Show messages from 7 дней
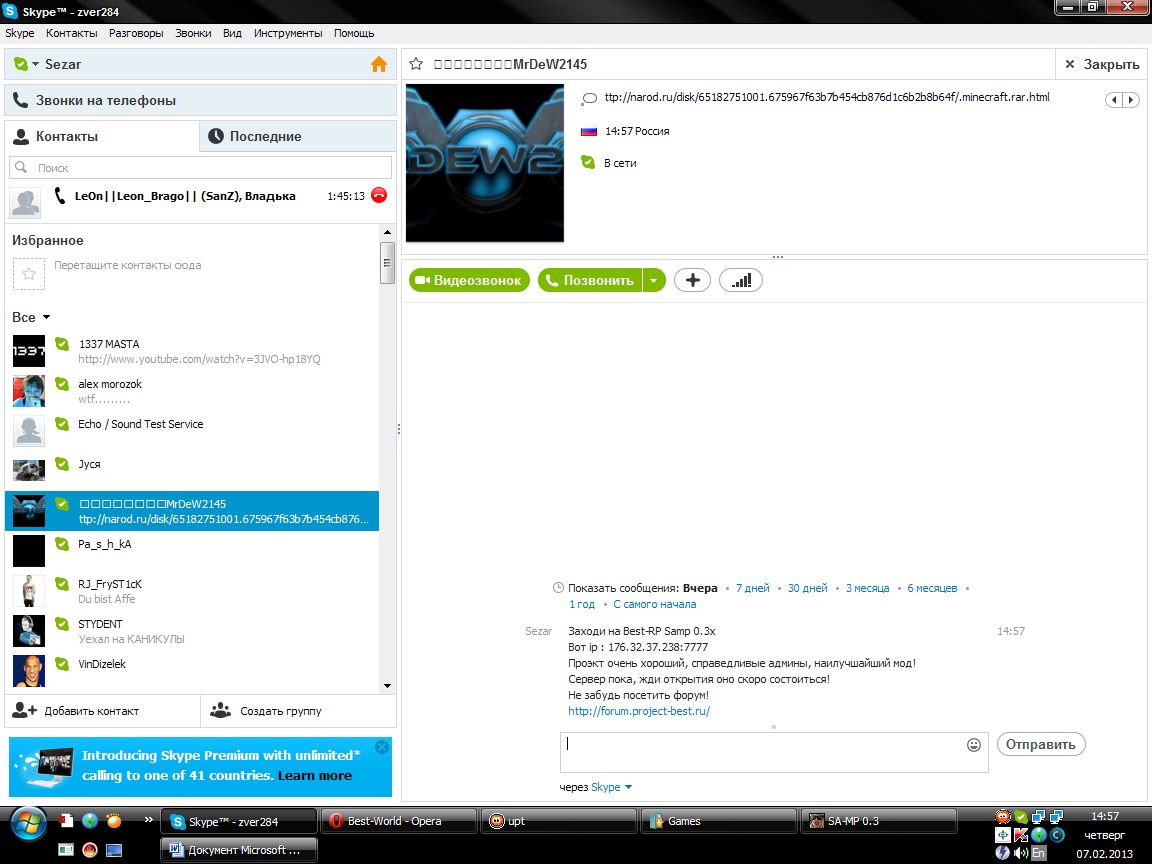1152x864 pixels. click(x=752, y=588)
